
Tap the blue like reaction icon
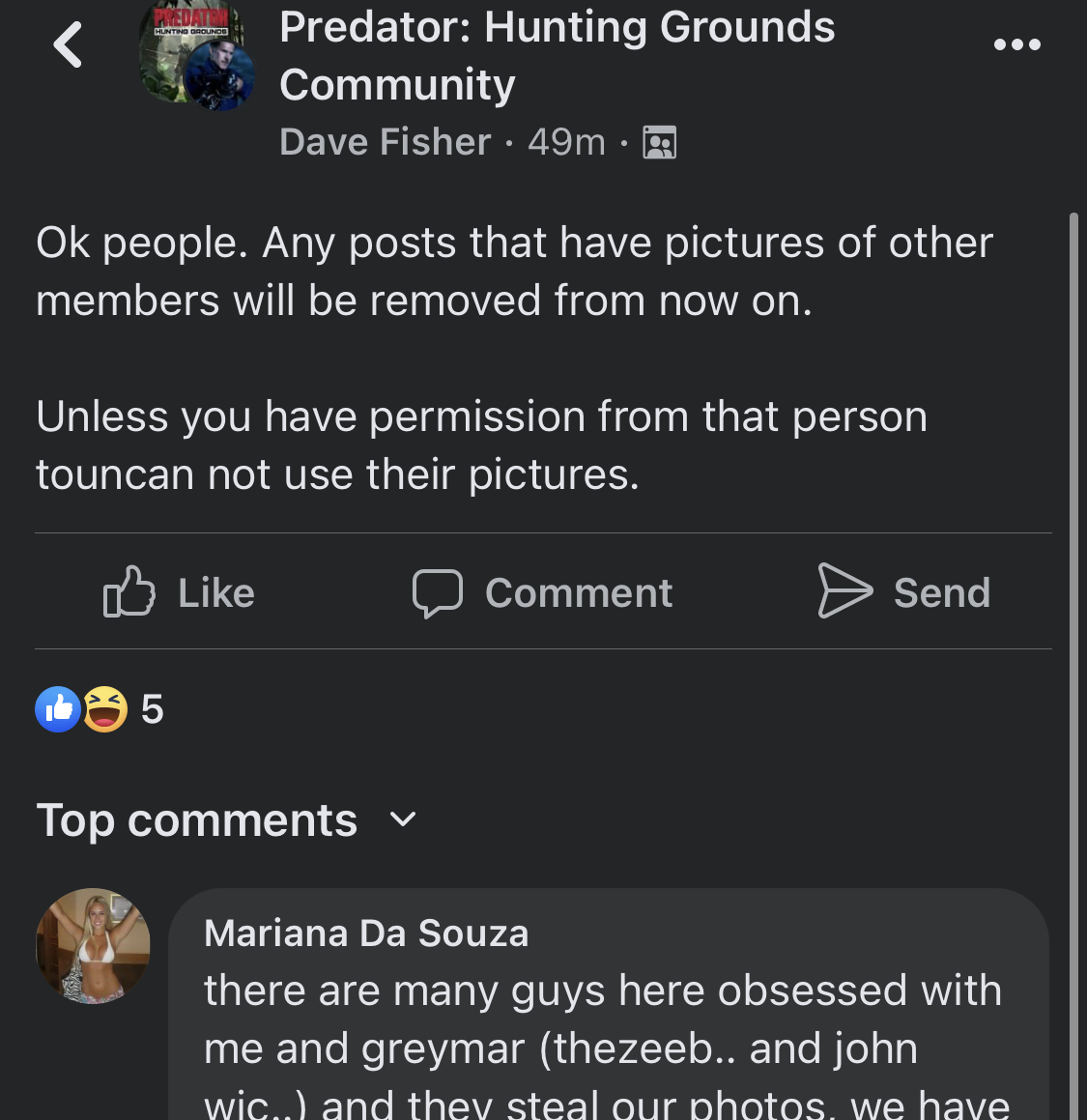[x=58, y=709]
